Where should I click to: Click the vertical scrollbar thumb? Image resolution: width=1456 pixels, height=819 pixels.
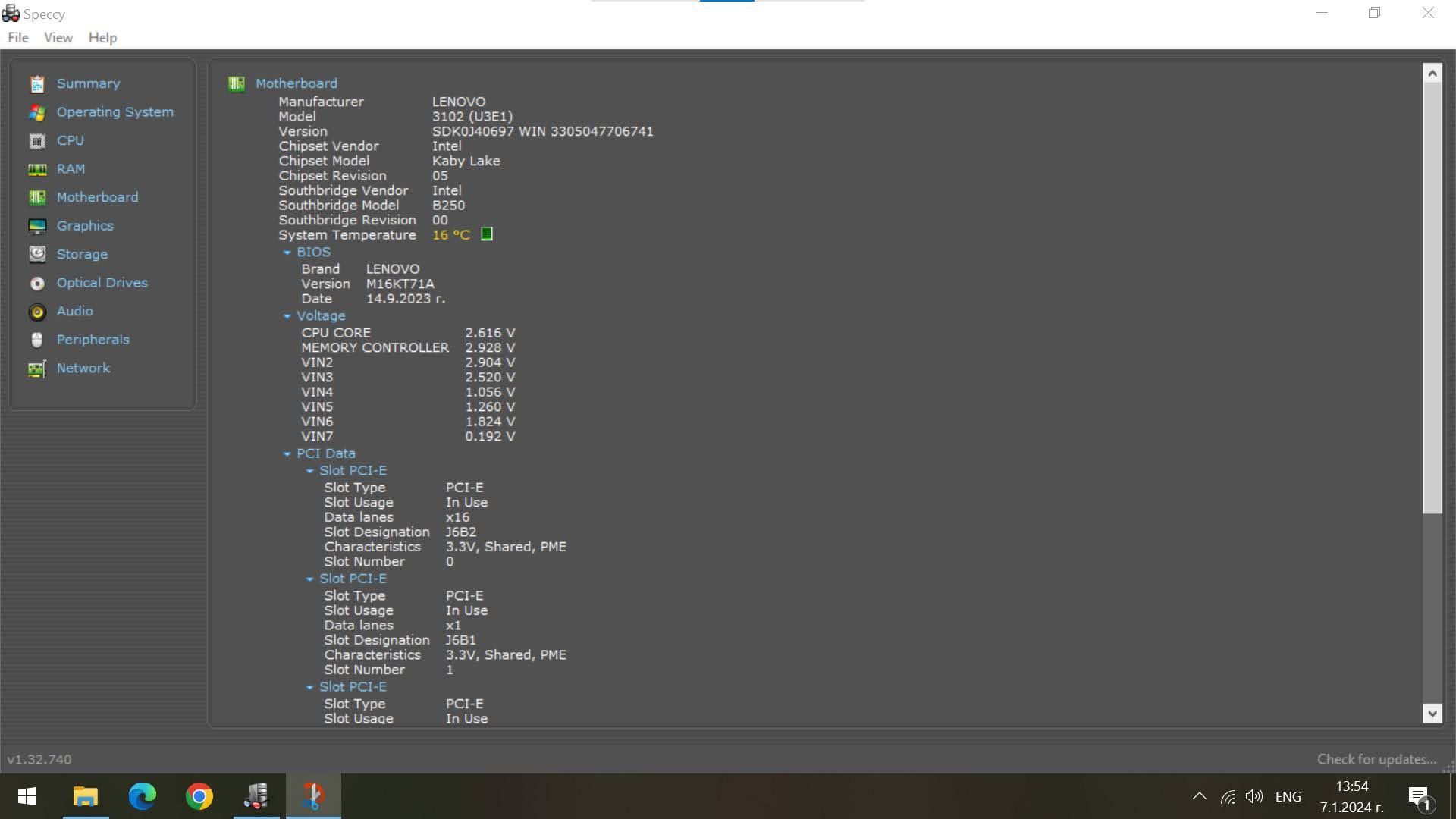coord(1432,299)
